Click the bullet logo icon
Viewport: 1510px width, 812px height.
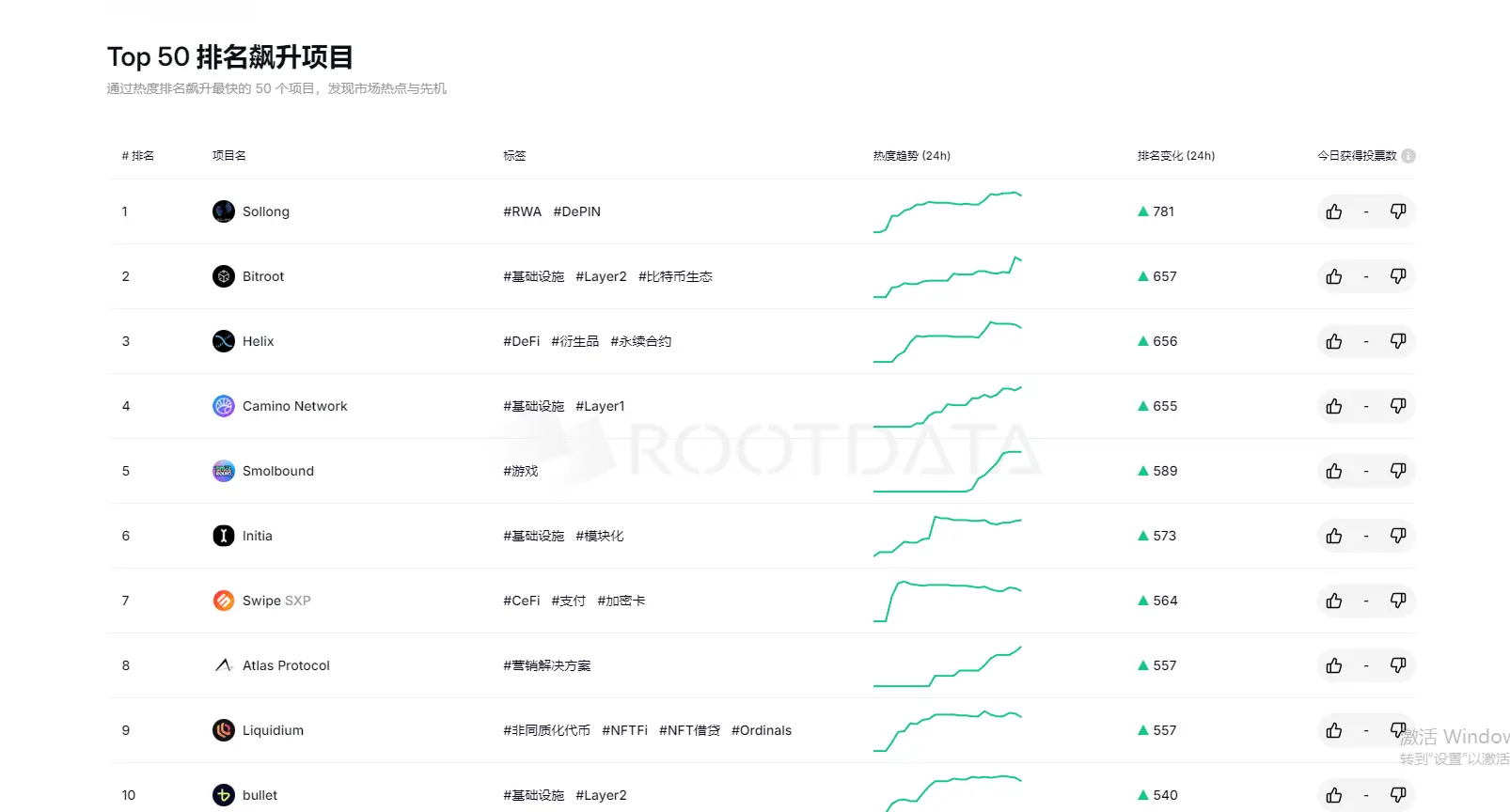pyautogui.click(x=224, y=795)
